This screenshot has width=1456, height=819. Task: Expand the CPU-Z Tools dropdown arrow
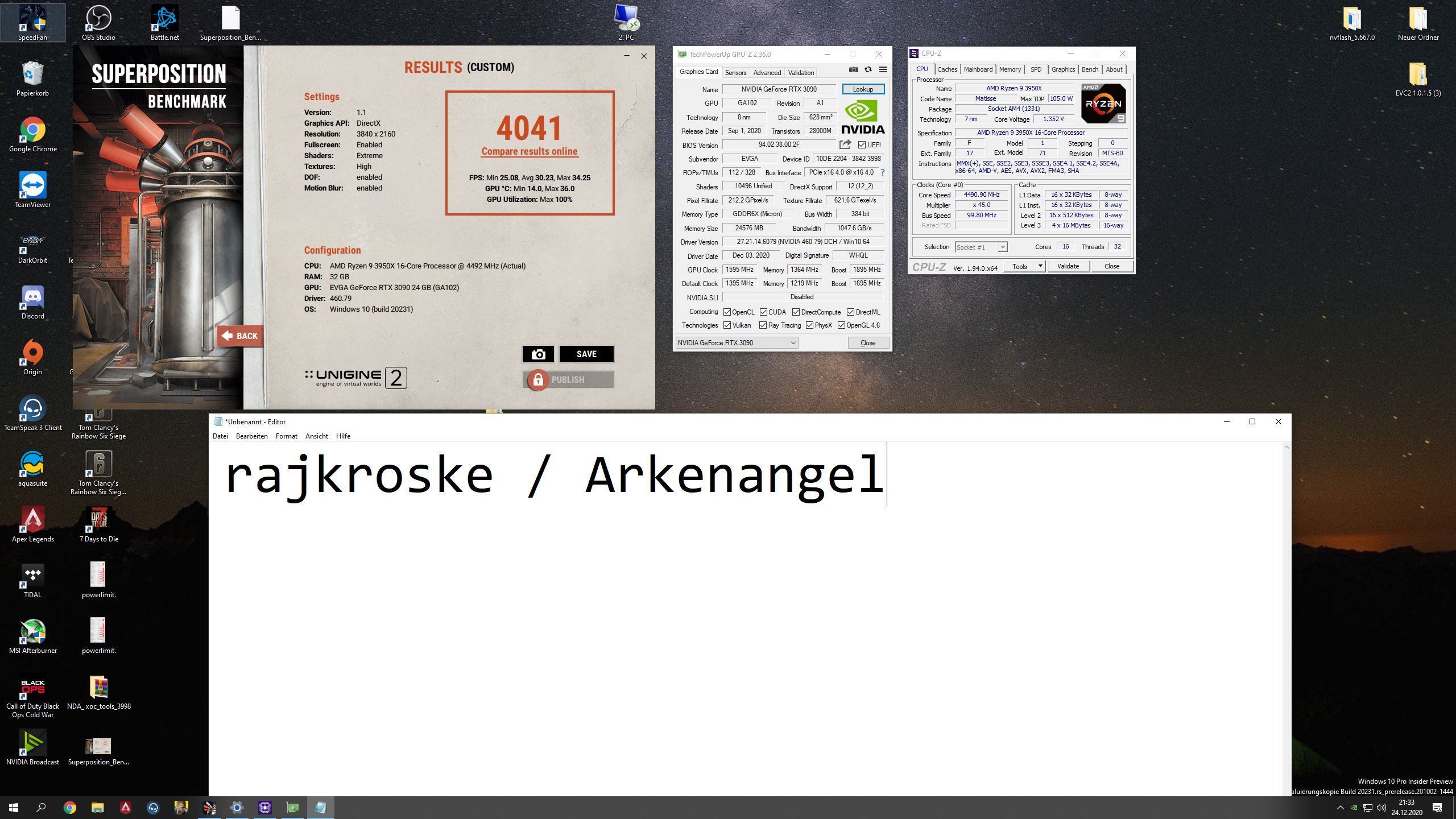(x=1040, y=266)
